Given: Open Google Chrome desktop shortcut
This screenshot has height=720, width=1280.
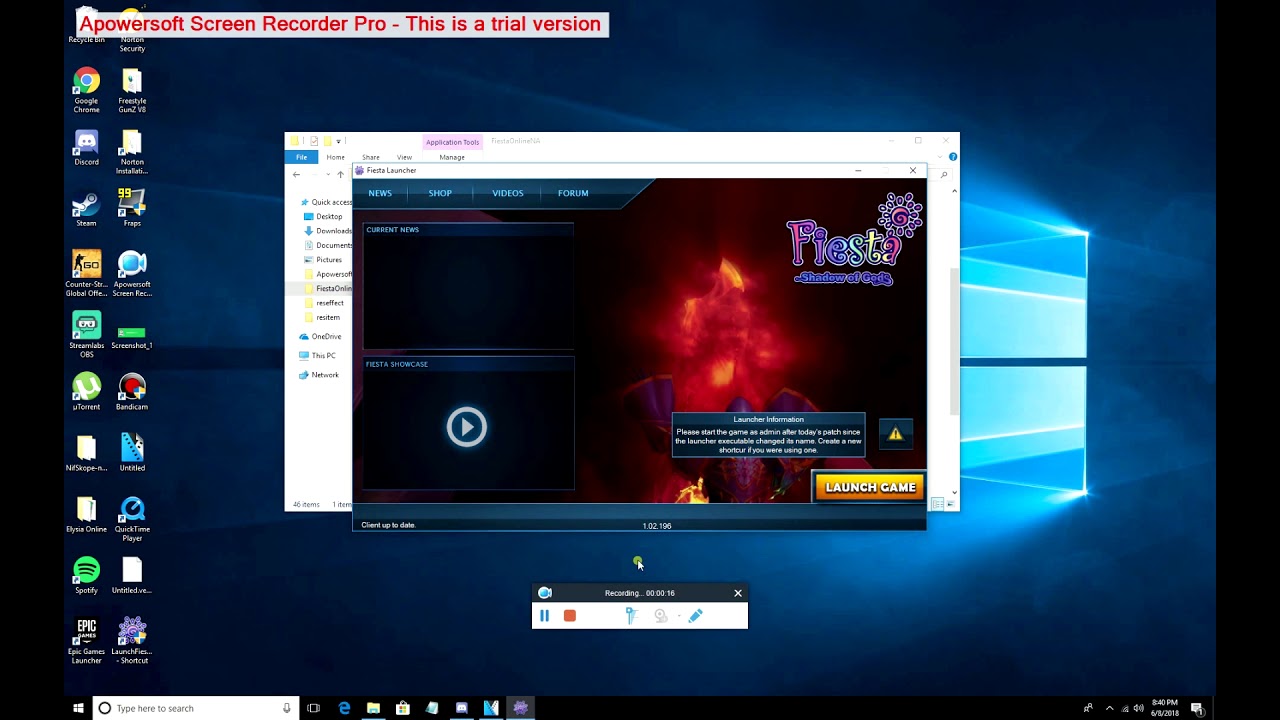Looking at the screenshot, I should pos(86,90).
